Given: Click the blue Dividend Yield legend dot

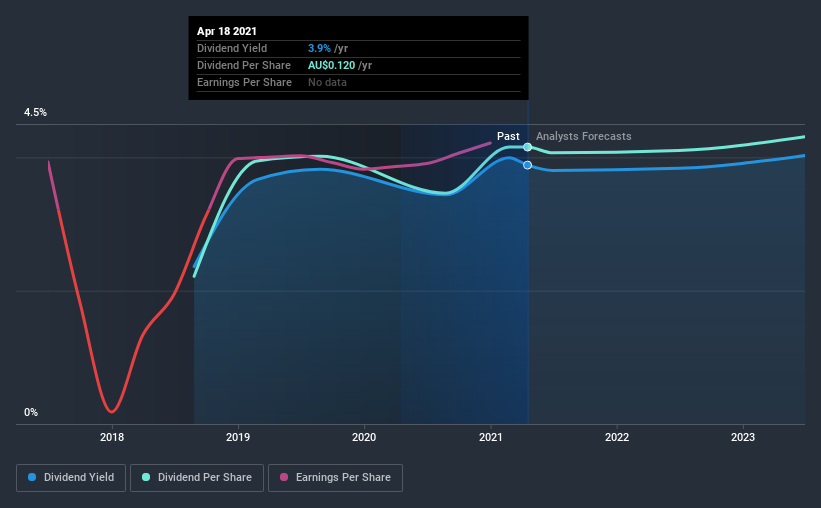Looking at the screenshot, I should tap(32, 477).
